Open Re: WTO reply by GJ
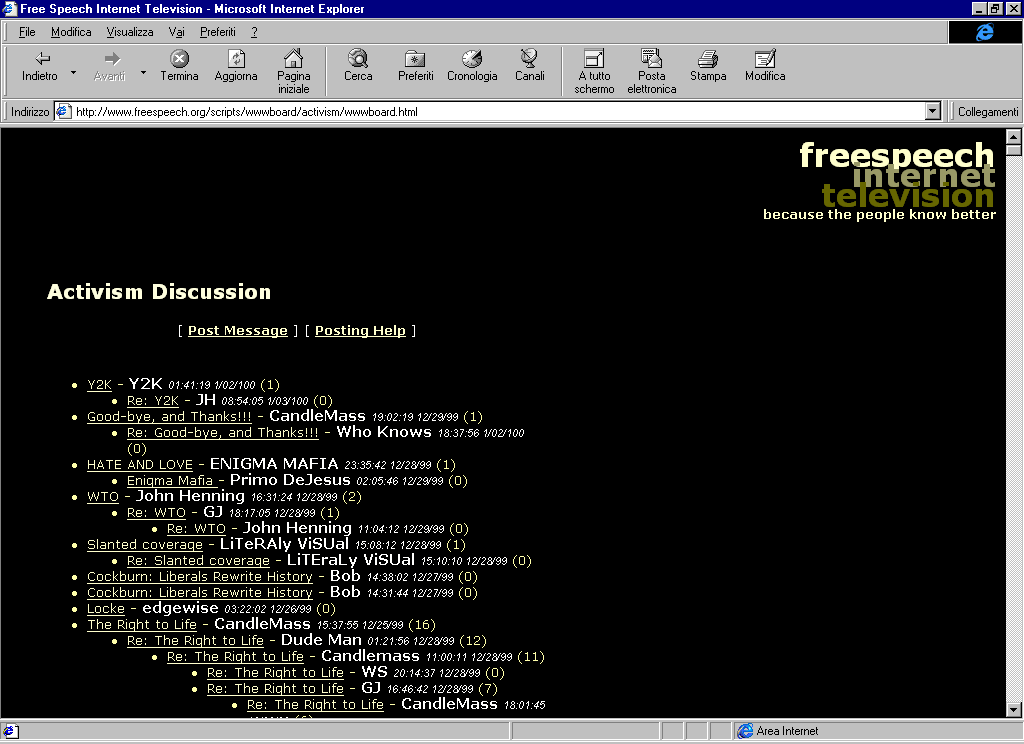Image resolution: width=1024 pixels, height=744 pixels. [156, 513]
